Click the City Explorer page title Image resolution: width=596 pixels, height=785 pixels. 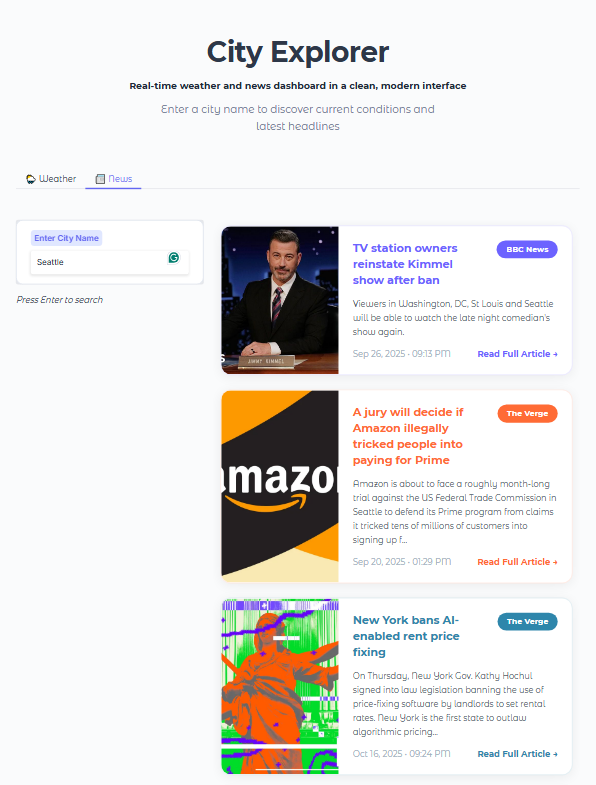[x=298, y=52]
